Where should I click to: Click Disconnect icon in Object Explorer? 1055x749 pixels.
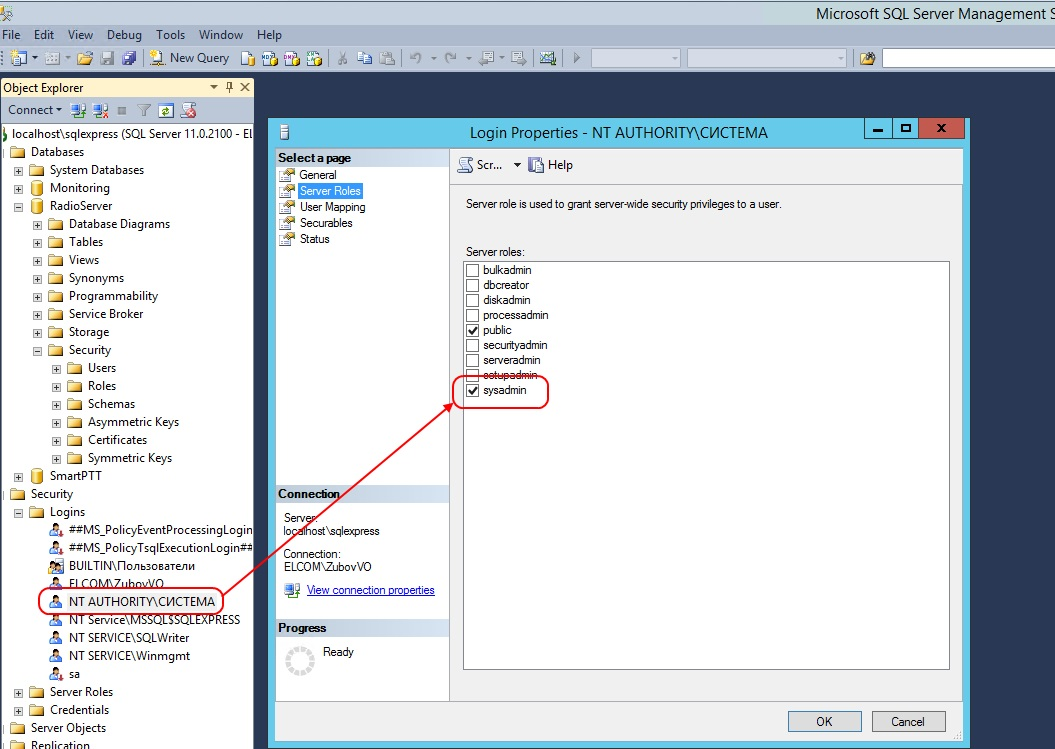100,110
